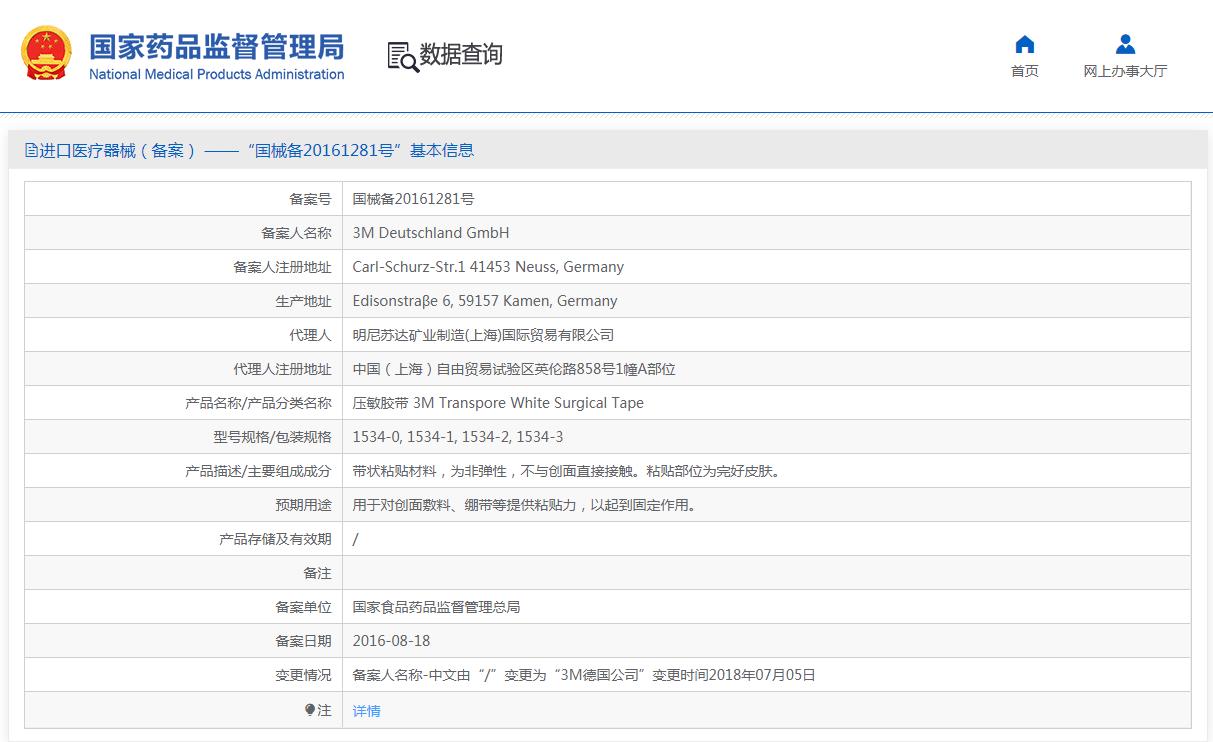The image size is (1213, 742).
Task: Click the 产品存储及有效期 row label
Action: pos(275,539)
